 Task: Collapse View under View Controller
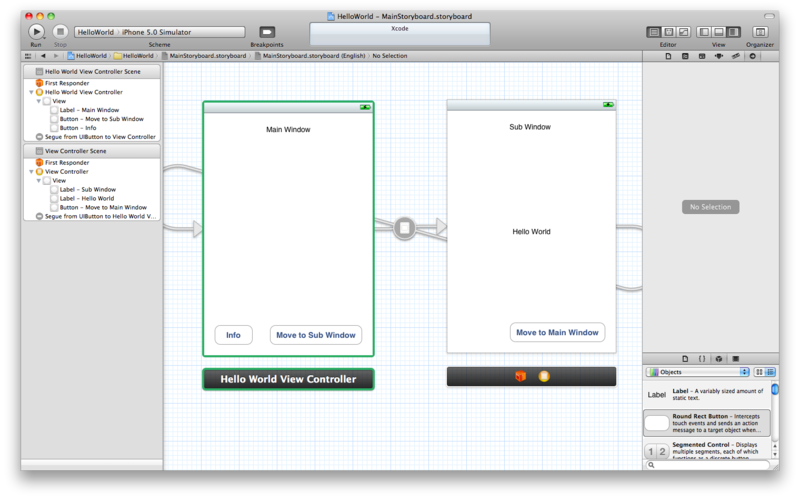click(39, 181)
